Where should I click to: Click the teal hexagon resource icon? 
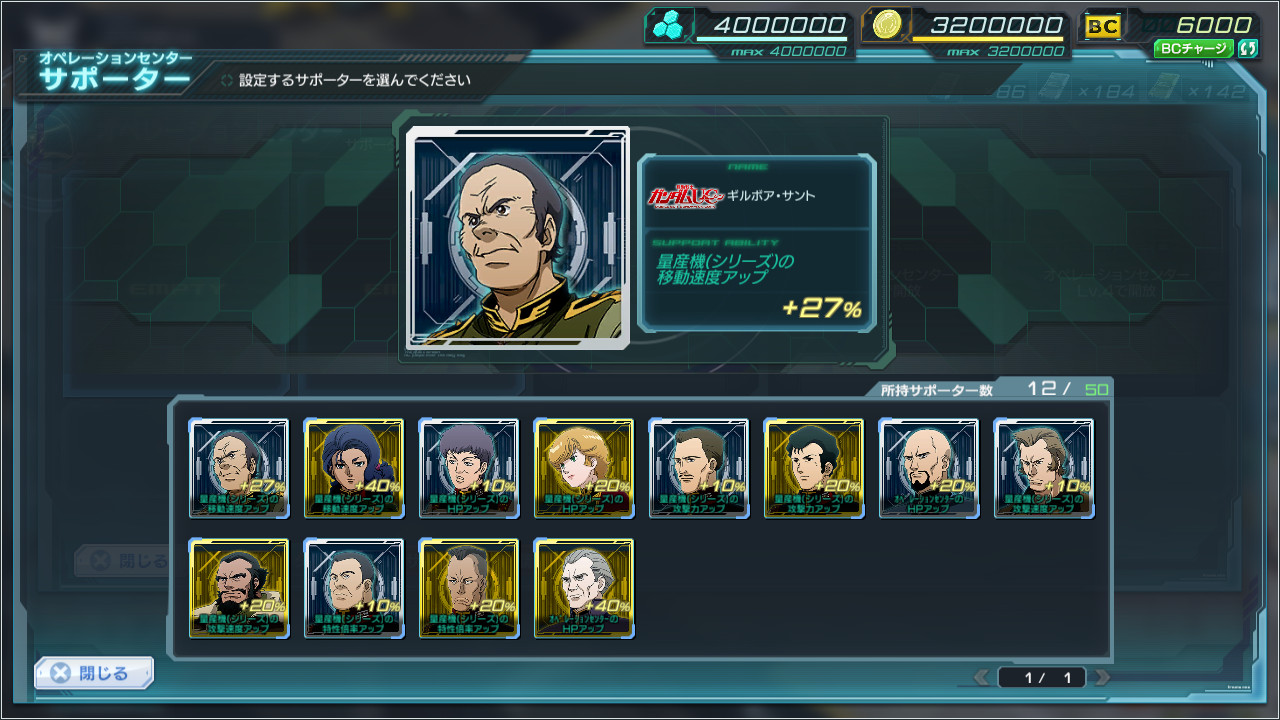664,26
